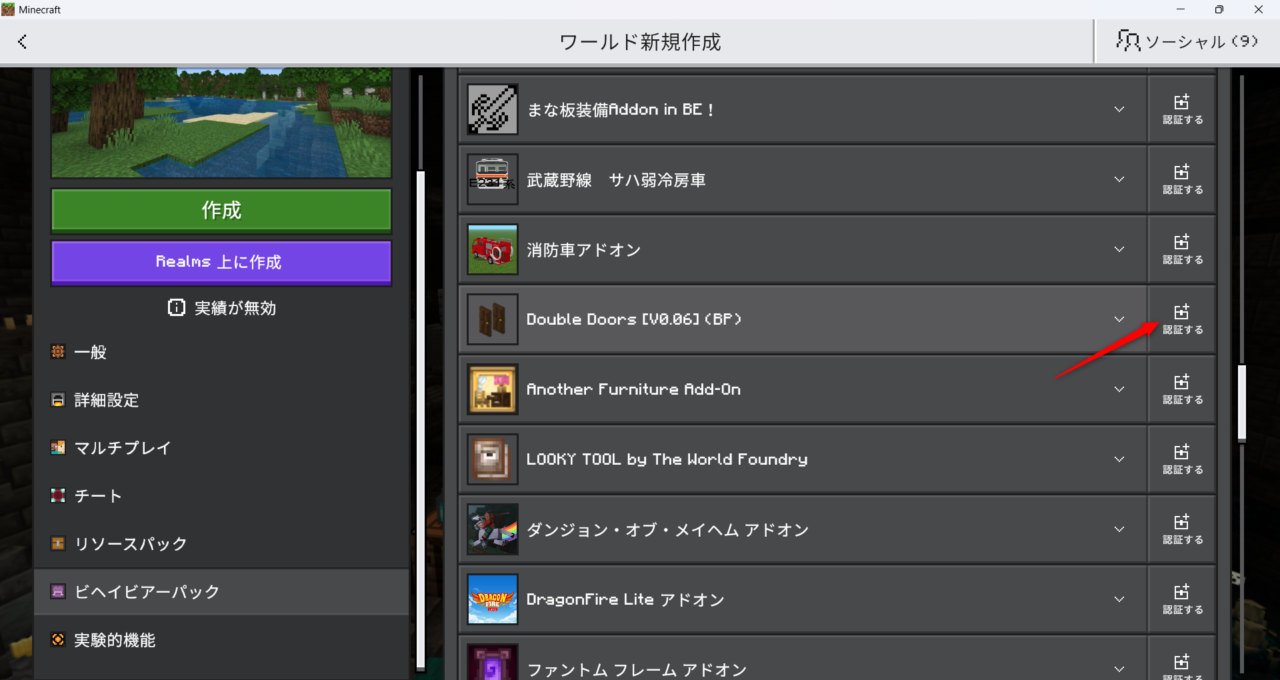Activate the ダンジョン・オブ・メイヘム アドオン pack
1280x680 pixels.
point(1182,529)
